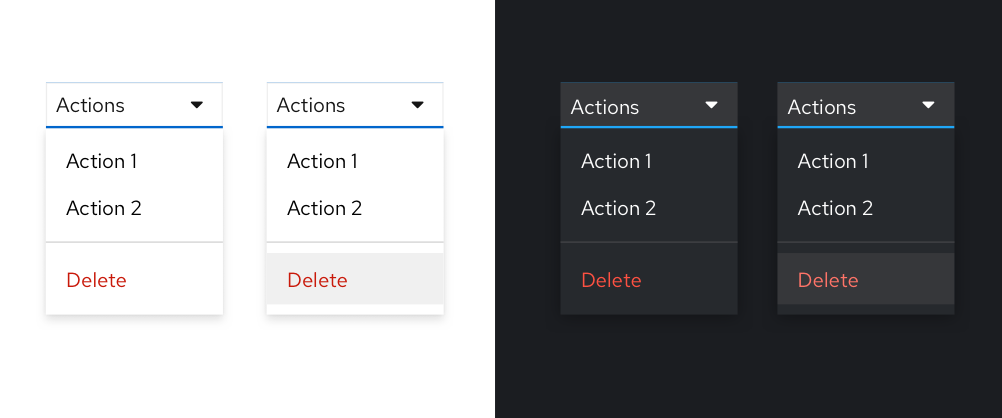This screenshot has height=418, width=1002.
Task: Collapse the second light-theme Actions toggle label
Action: click(311, 105)
